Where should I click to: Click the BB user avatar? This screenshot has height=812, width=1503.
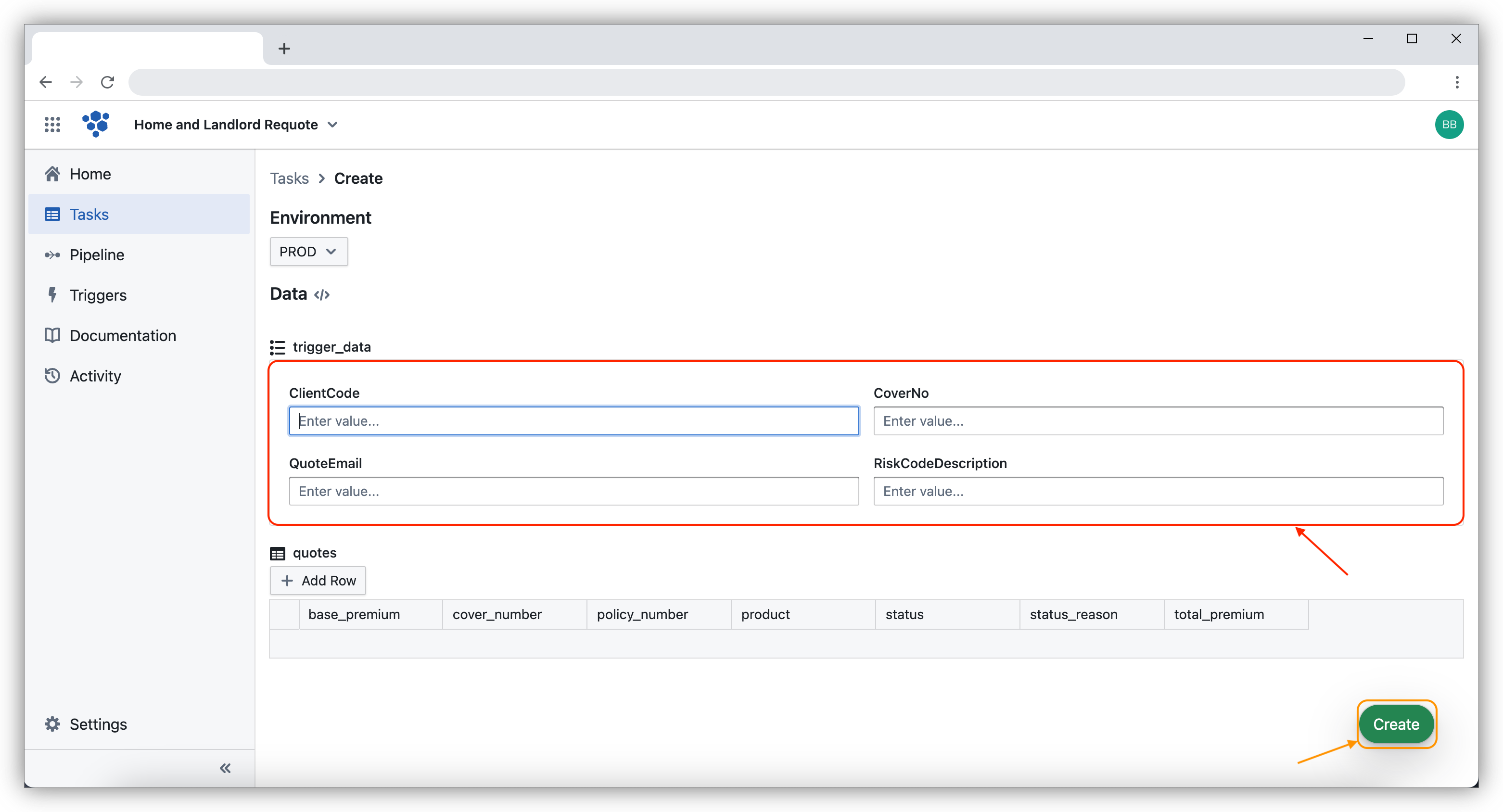(1449, 124)
